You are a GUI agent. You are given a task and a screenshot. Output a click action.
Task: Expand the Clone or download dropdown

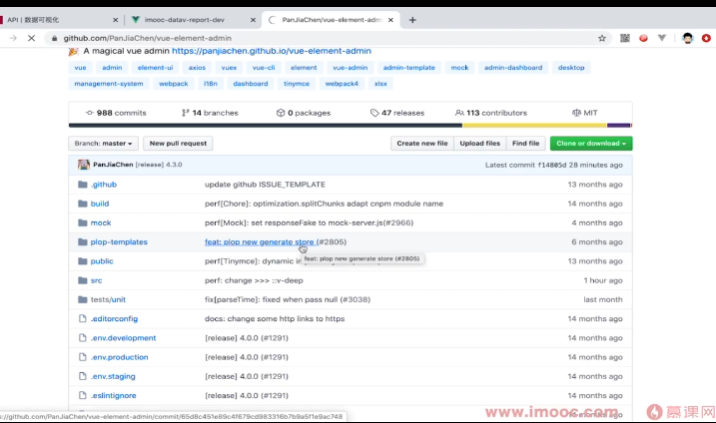[x=591, y=143]
